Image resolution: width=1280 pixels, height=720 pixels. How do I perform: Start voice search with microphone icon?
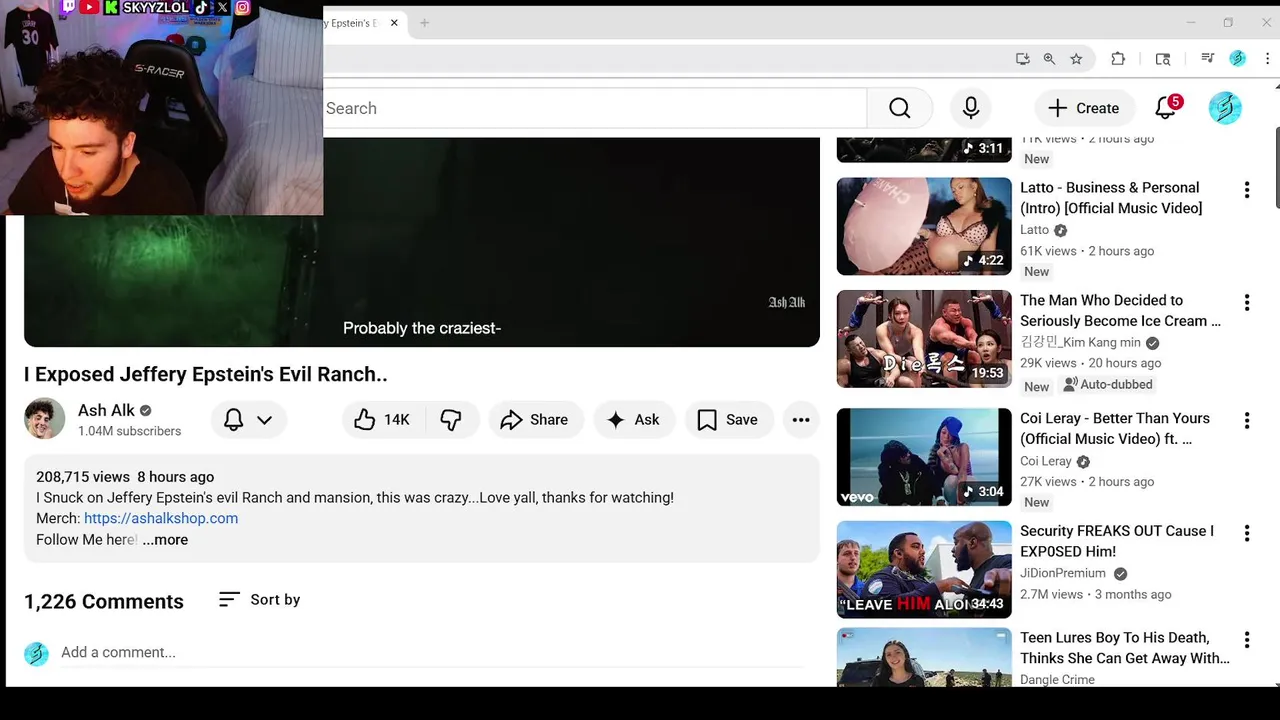971,108
